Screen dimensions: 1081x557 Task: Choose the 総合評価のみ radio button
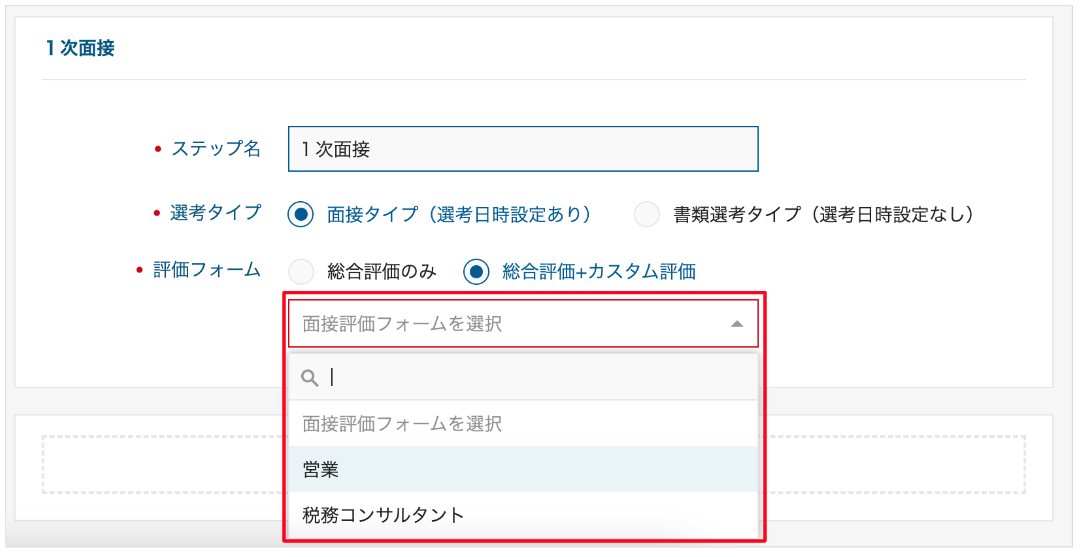301,271
